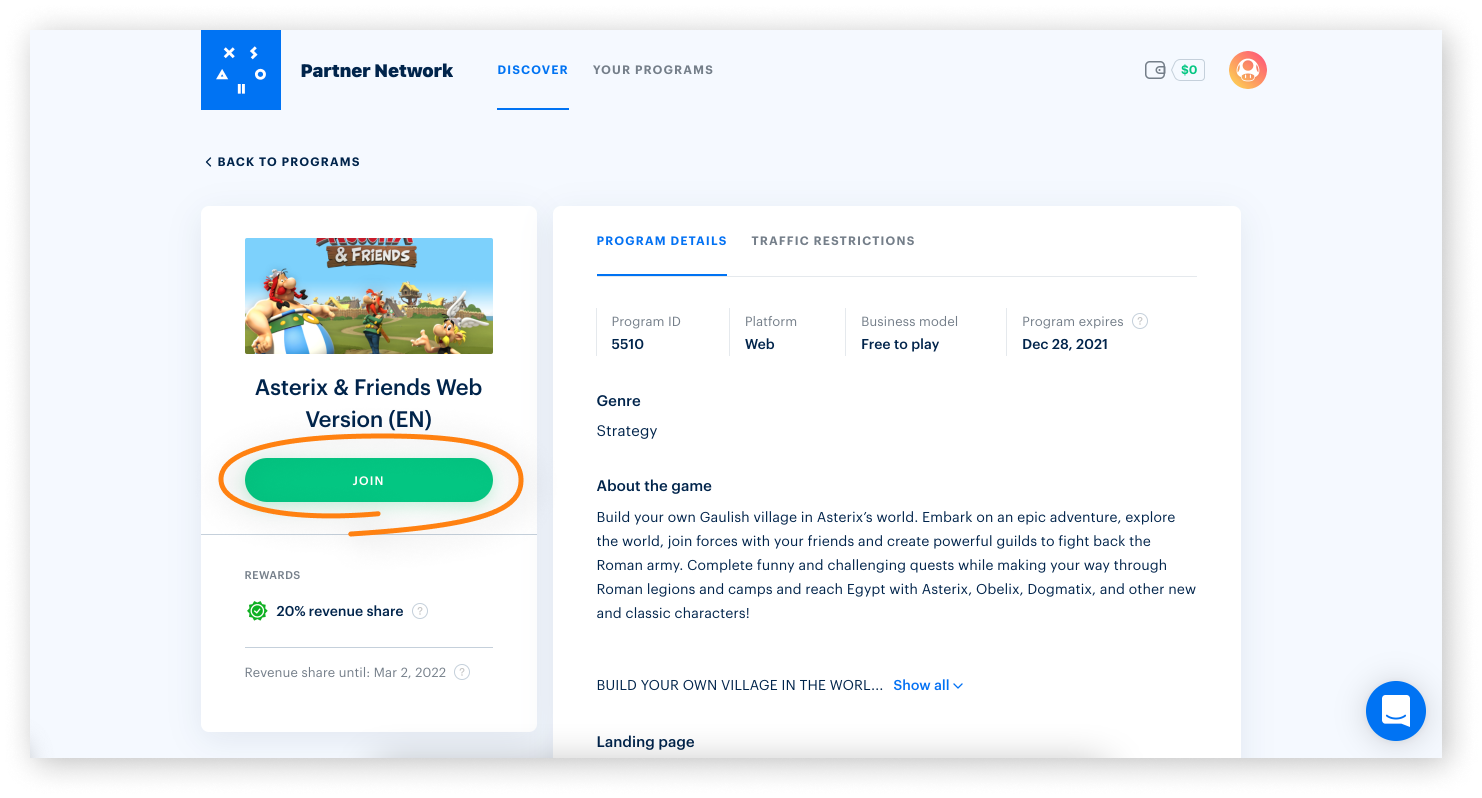Expand description with Show all
The width and height of the screenshot is (1482, 798).
928,685
